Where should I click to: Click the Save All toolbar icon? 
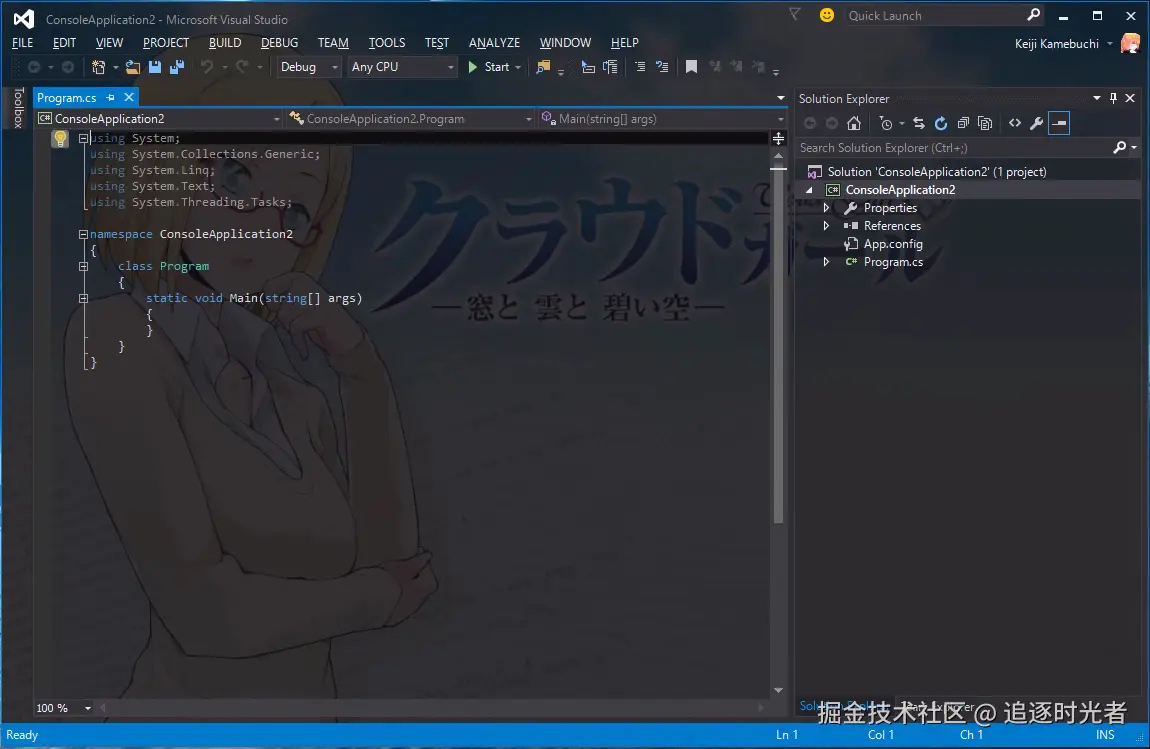[177, 67]
